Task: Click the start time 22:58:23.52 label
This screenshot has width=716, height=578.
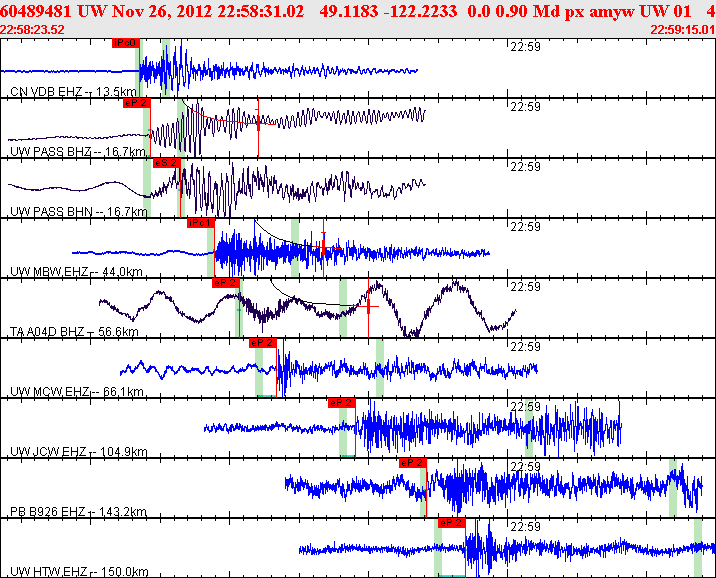Action: click(x=32, y=30)
